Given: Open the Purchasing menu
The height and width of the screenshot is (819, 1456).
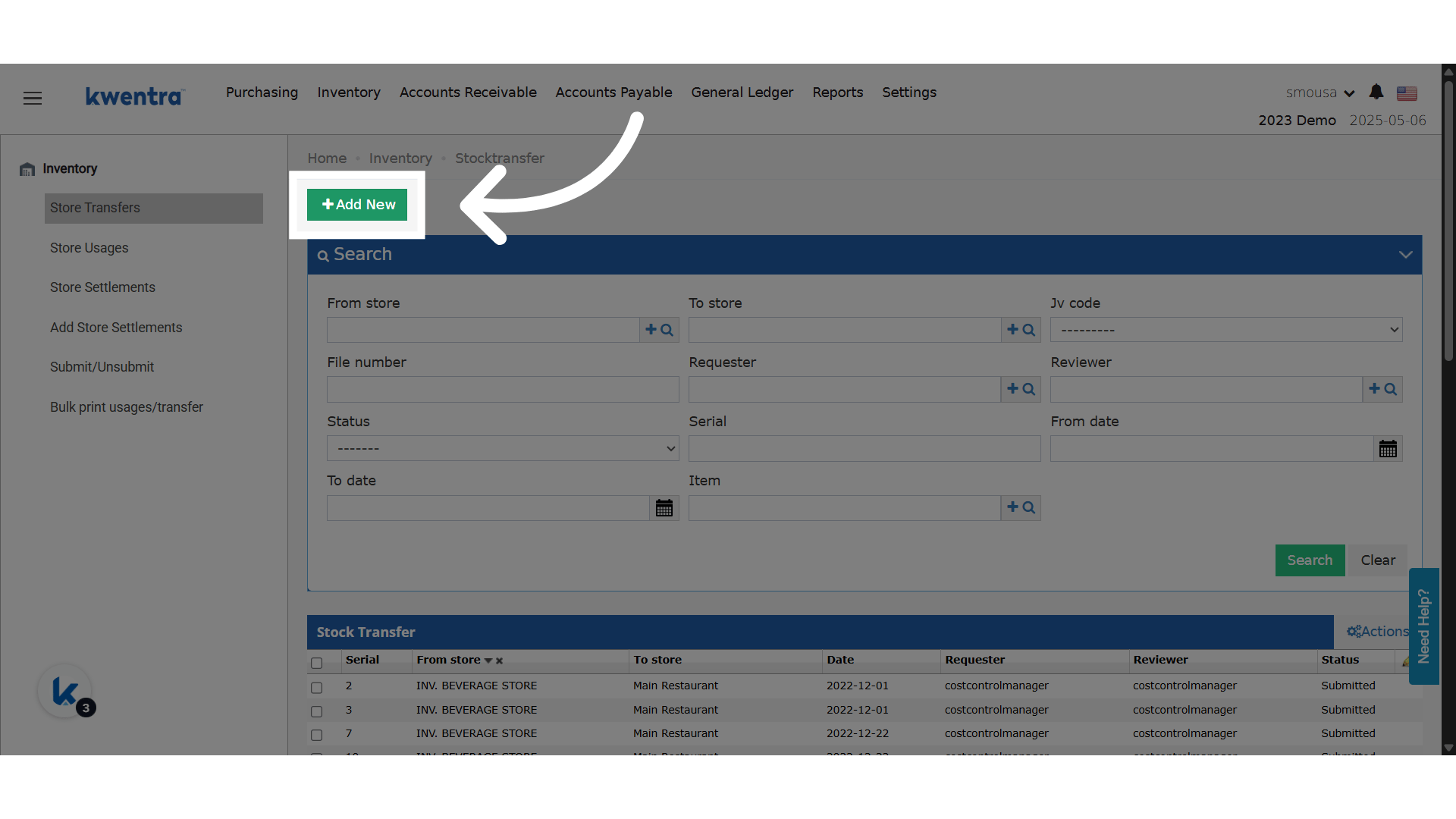Looking at the screenshot, I should pos(262,93).
